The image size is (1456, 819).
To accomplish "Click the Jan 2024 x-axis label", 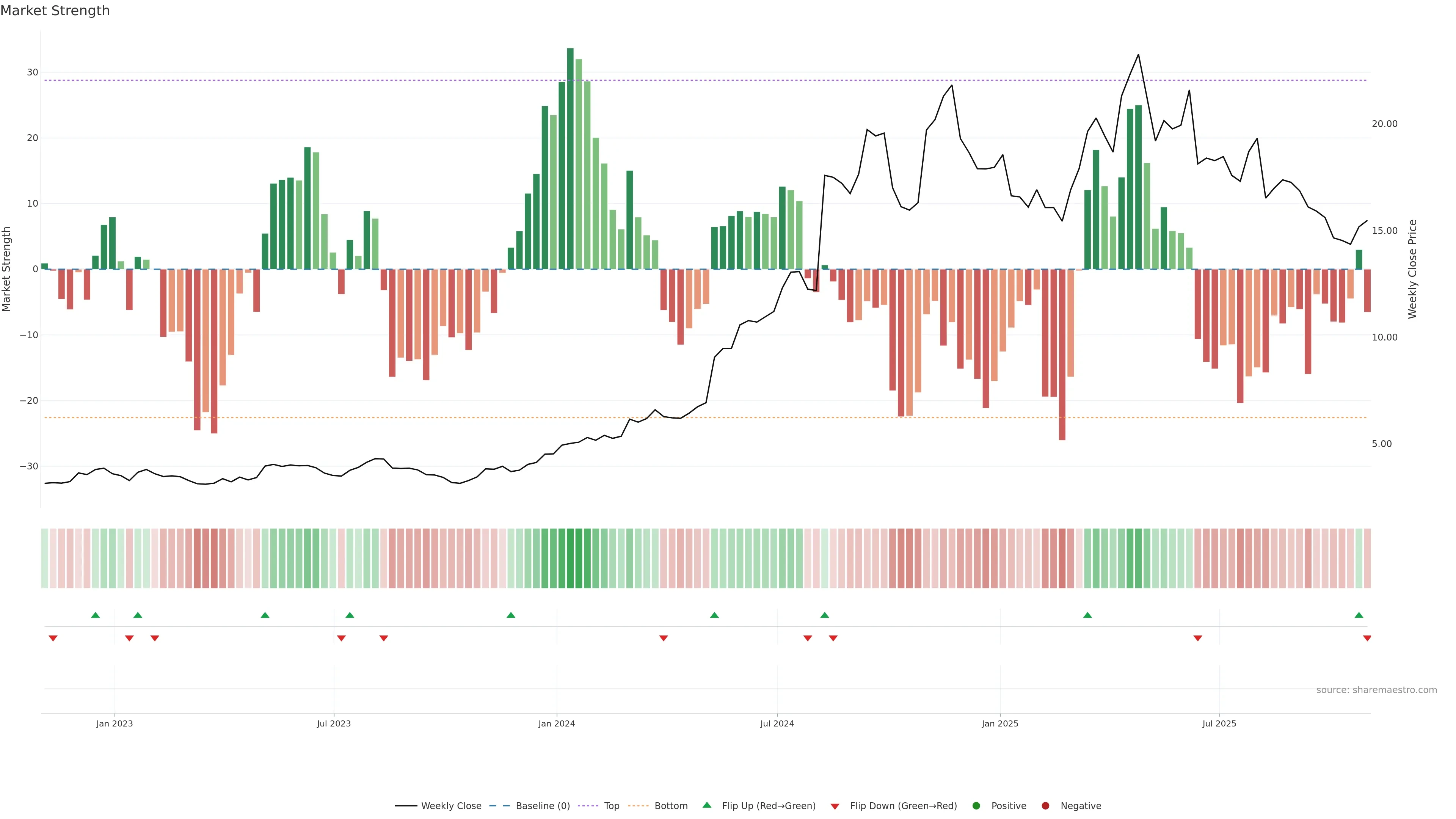I will pyautogui.click(x=556, y=723).
